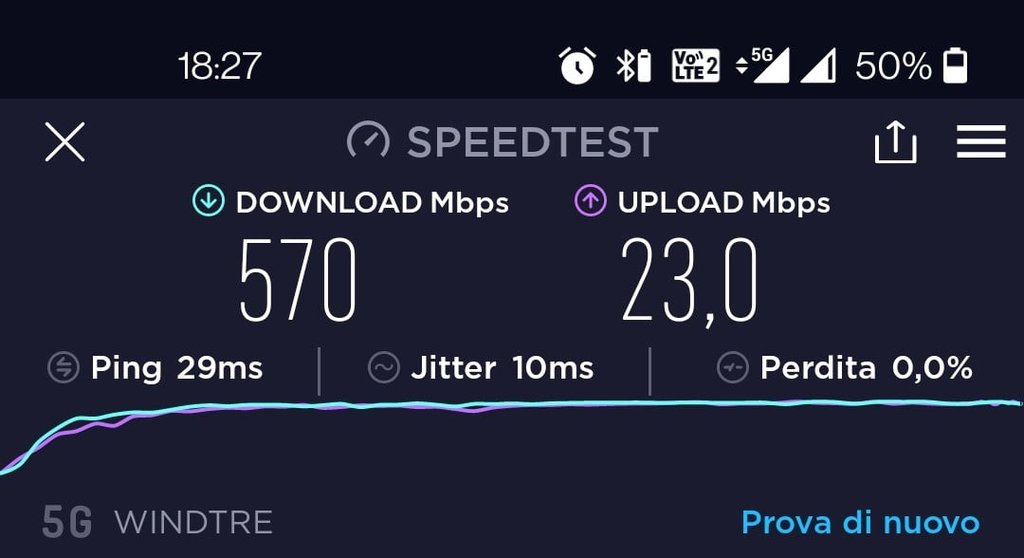This screenshot has height=558, width=1024.
Task: Tap the share results icon
Action: (x=895, y=142)
